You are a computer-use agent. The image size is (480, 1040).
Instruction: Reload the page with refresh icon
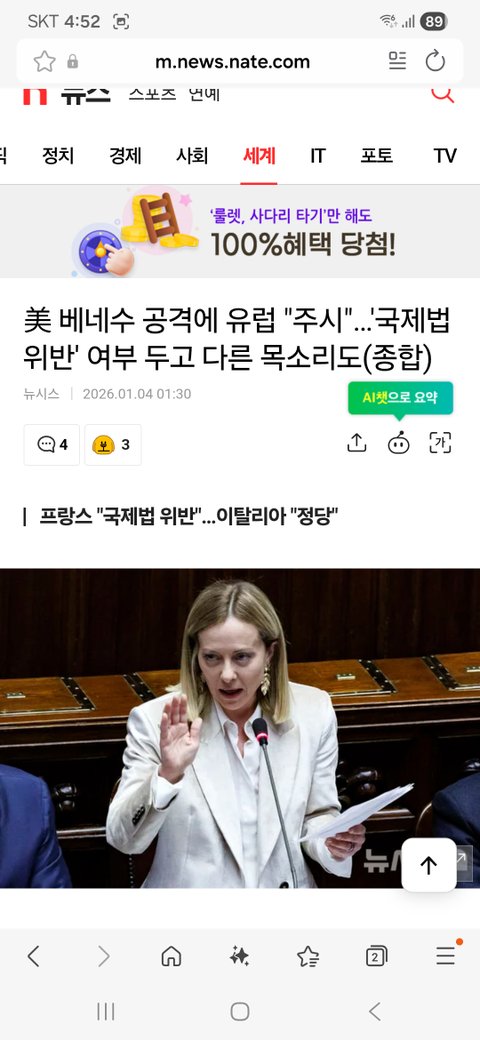[x=436, y=61]
